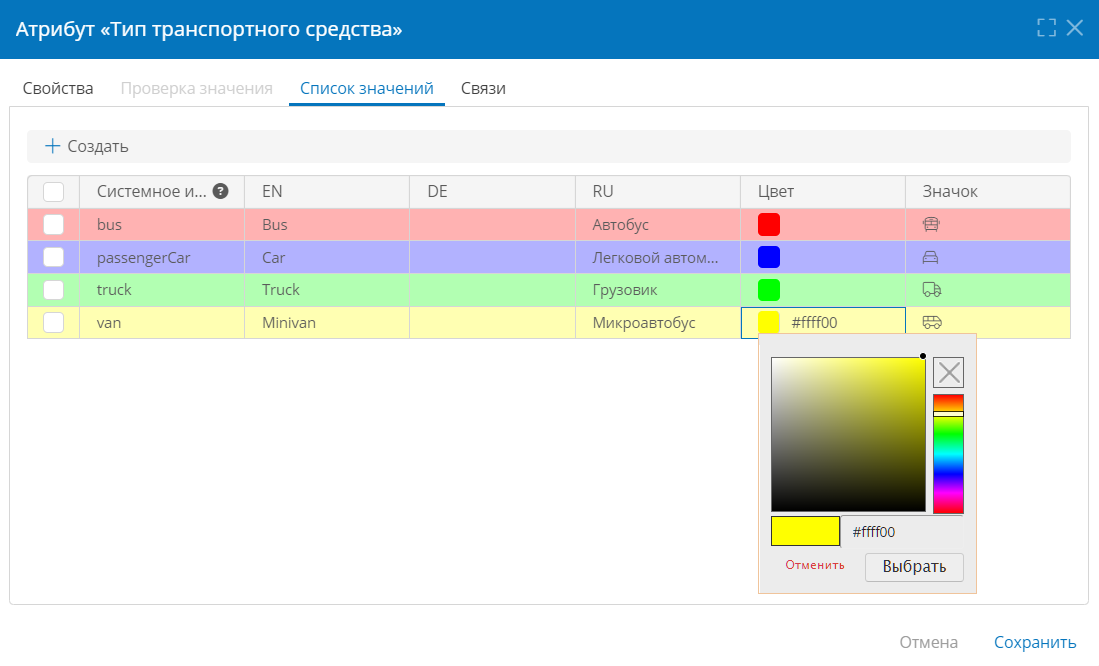Switch to the Связи tab
The height and width of the screenshot is (666, 1099).
[483, 88]
